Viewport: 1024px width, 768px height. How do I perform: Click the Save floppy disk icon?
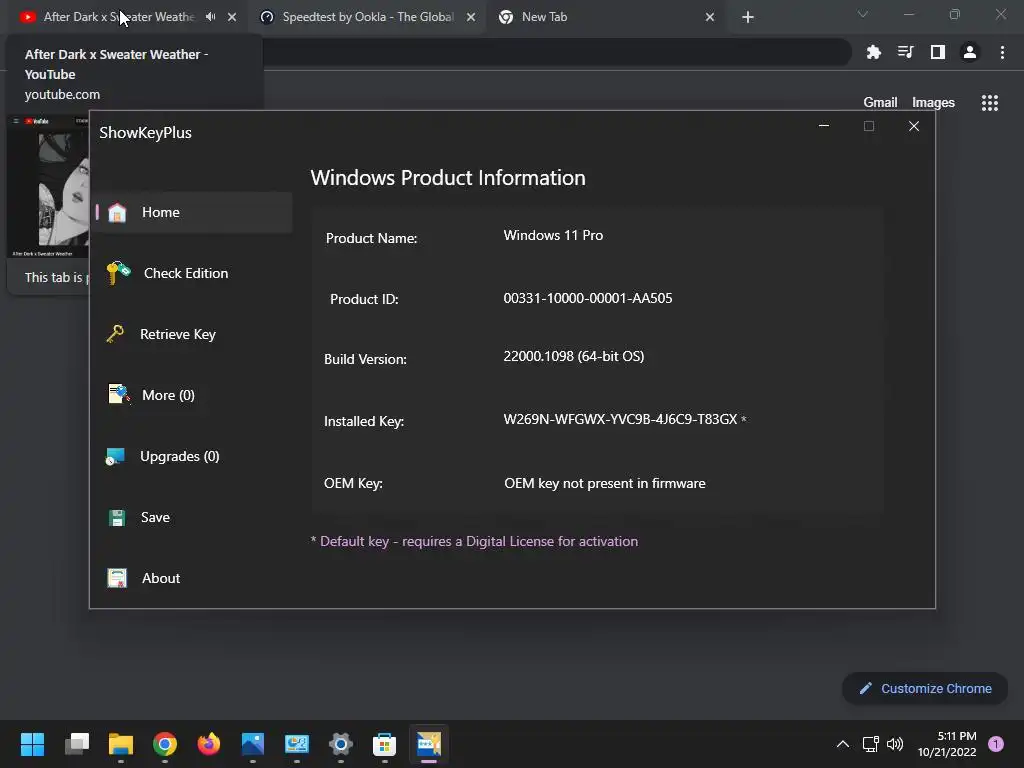click(x=117, y=518)
